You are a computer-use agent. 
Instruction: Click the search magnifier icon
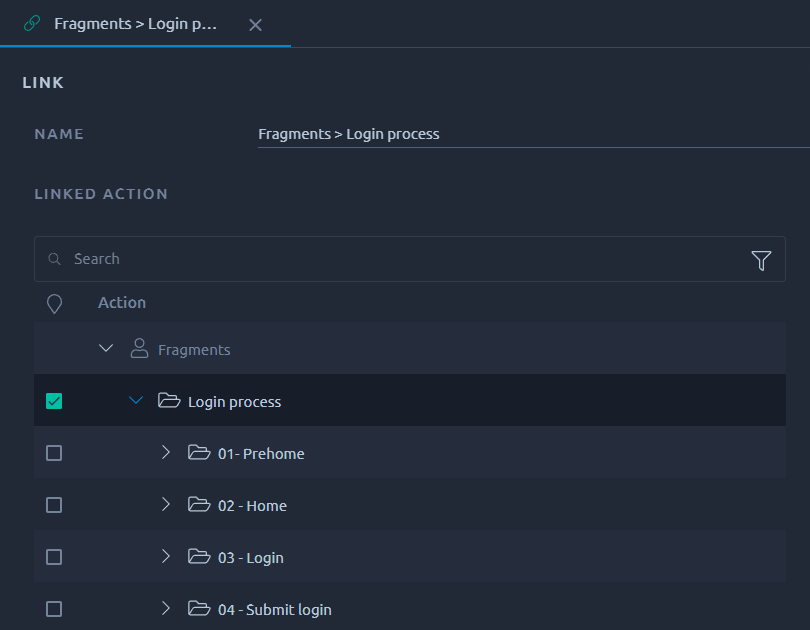[x=54, y=259]
